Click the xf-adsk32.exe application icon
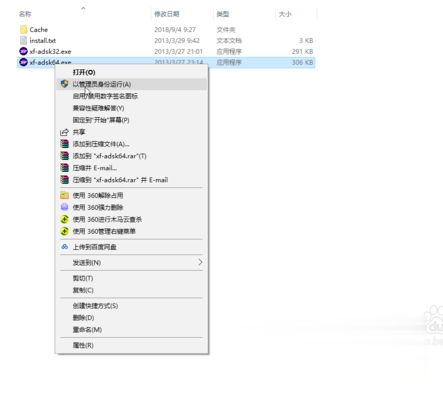The height and width of the screenshot is (397, 443). click(x=23, y=51)
